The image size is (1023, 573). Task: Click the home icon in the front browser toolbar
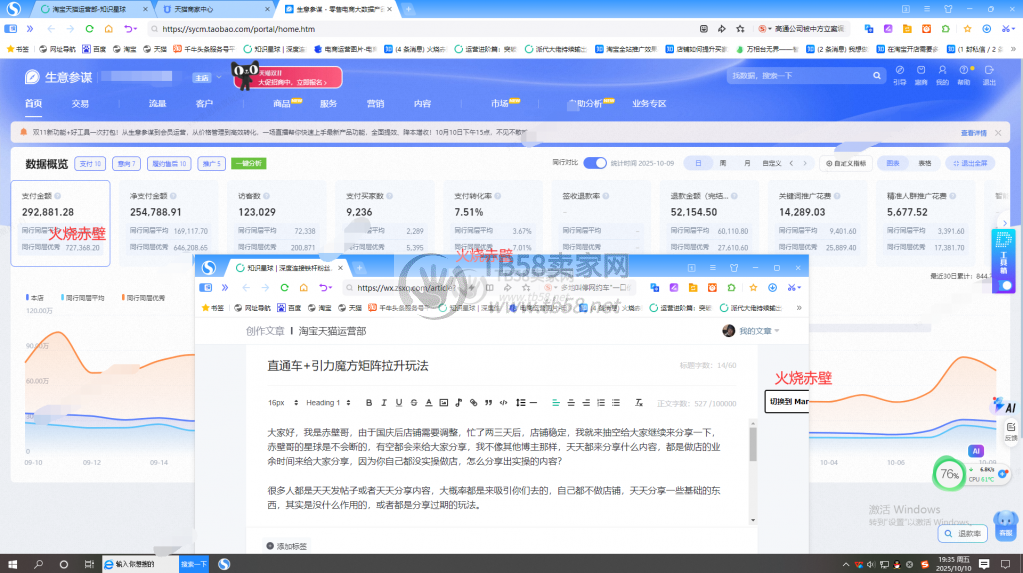tap(303, 287)
